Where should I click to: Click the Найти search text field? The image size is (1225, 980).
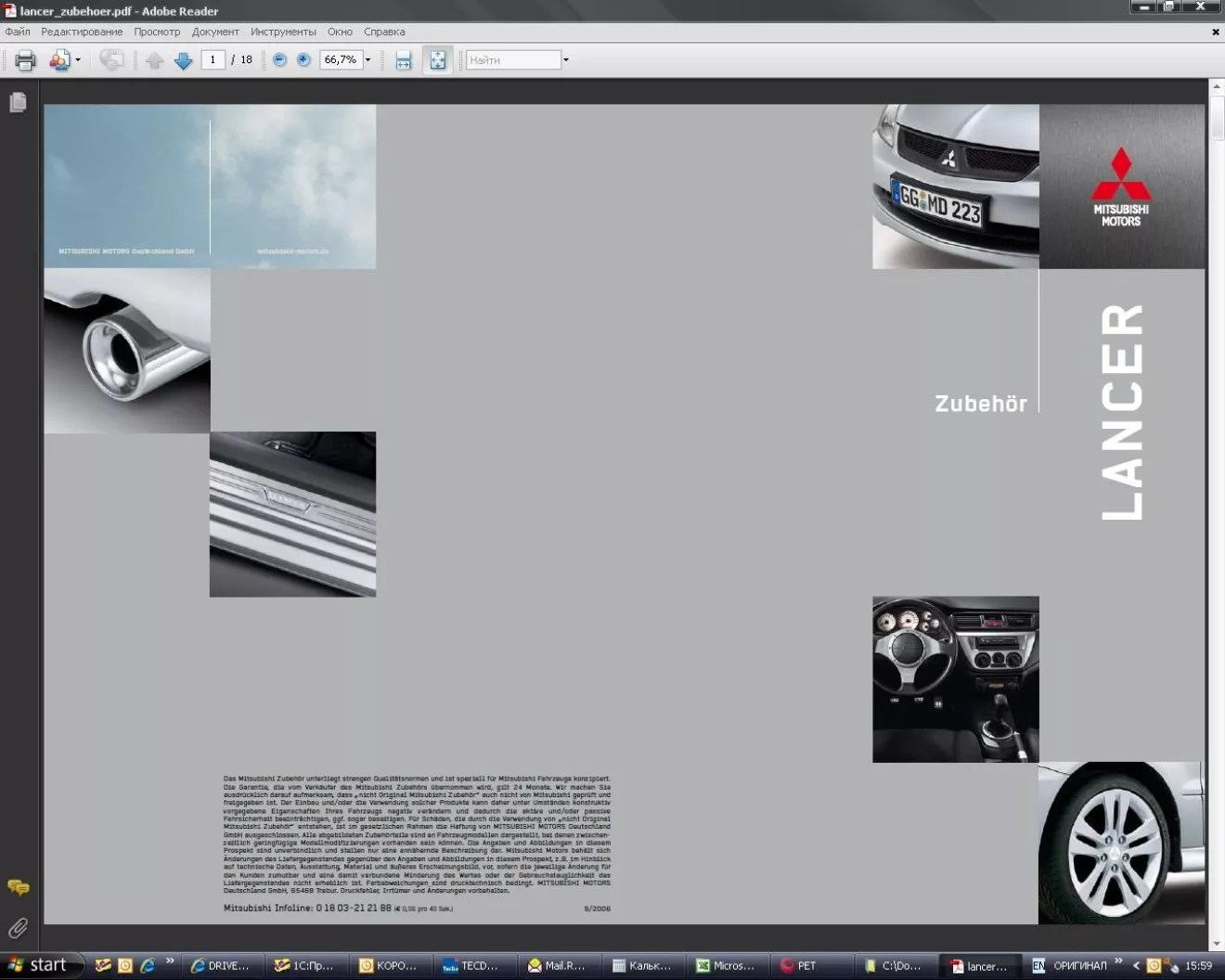click(513, 60)
